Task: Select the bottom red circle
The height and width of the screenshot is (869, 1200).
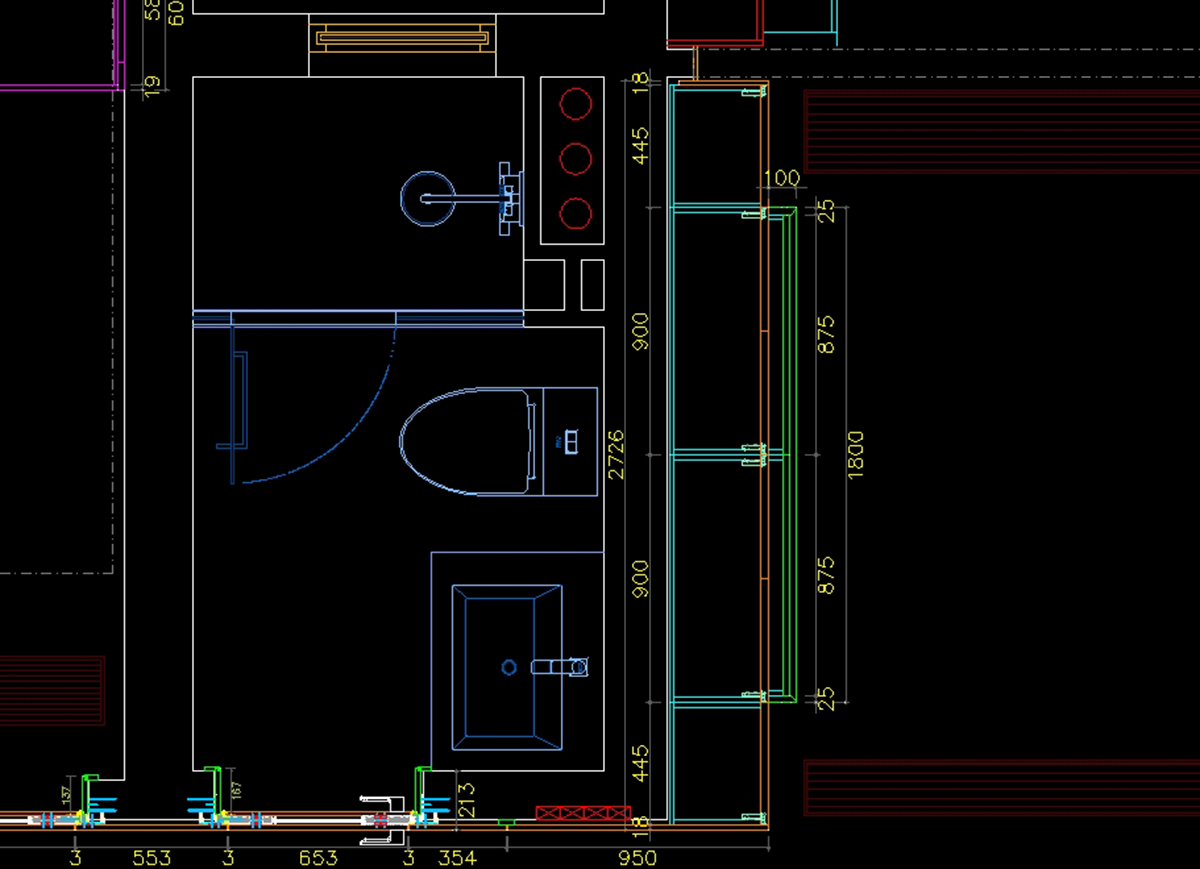Action: pos(576,213)
